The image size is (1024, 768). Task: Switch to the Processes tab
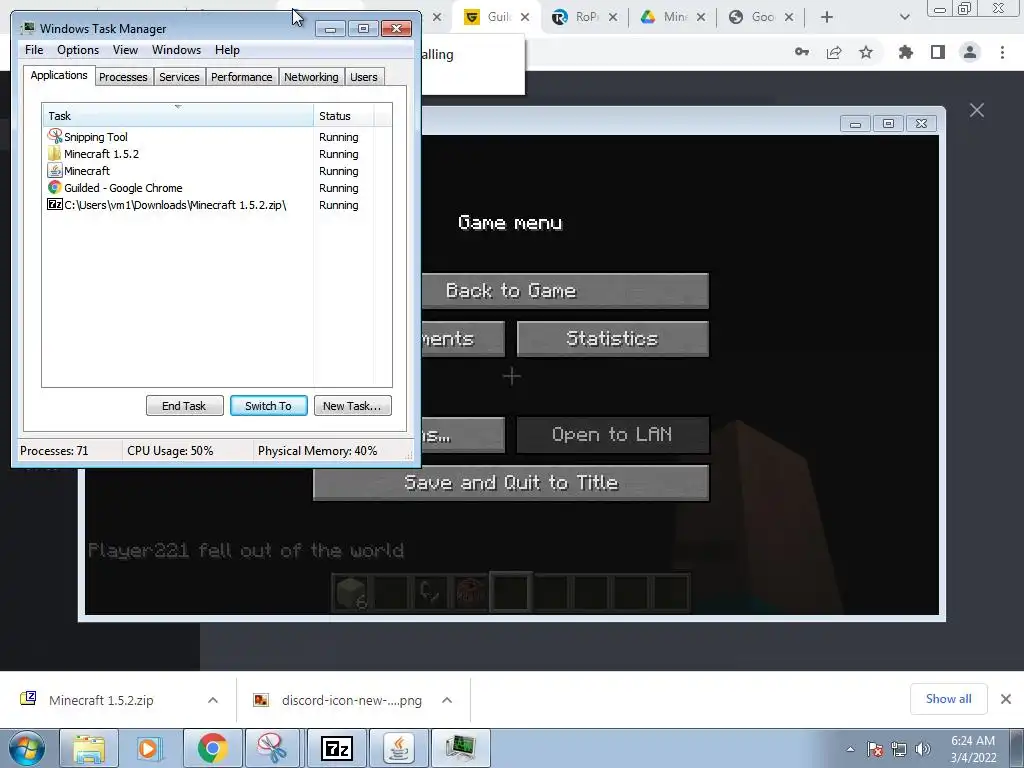click(x=123, y=77)
